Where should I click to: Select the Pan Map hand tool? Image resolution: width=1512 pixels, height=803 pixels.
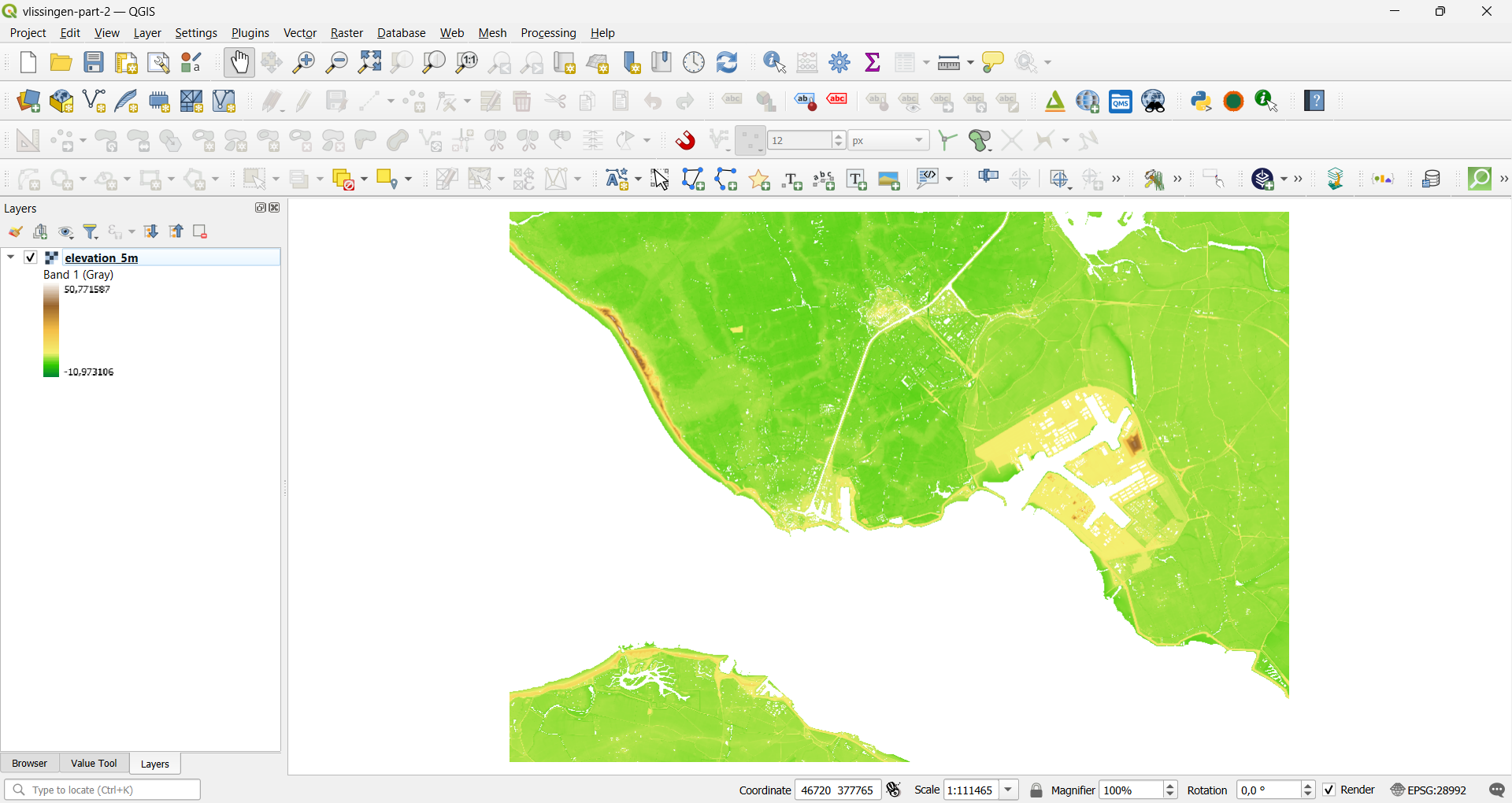239,62
